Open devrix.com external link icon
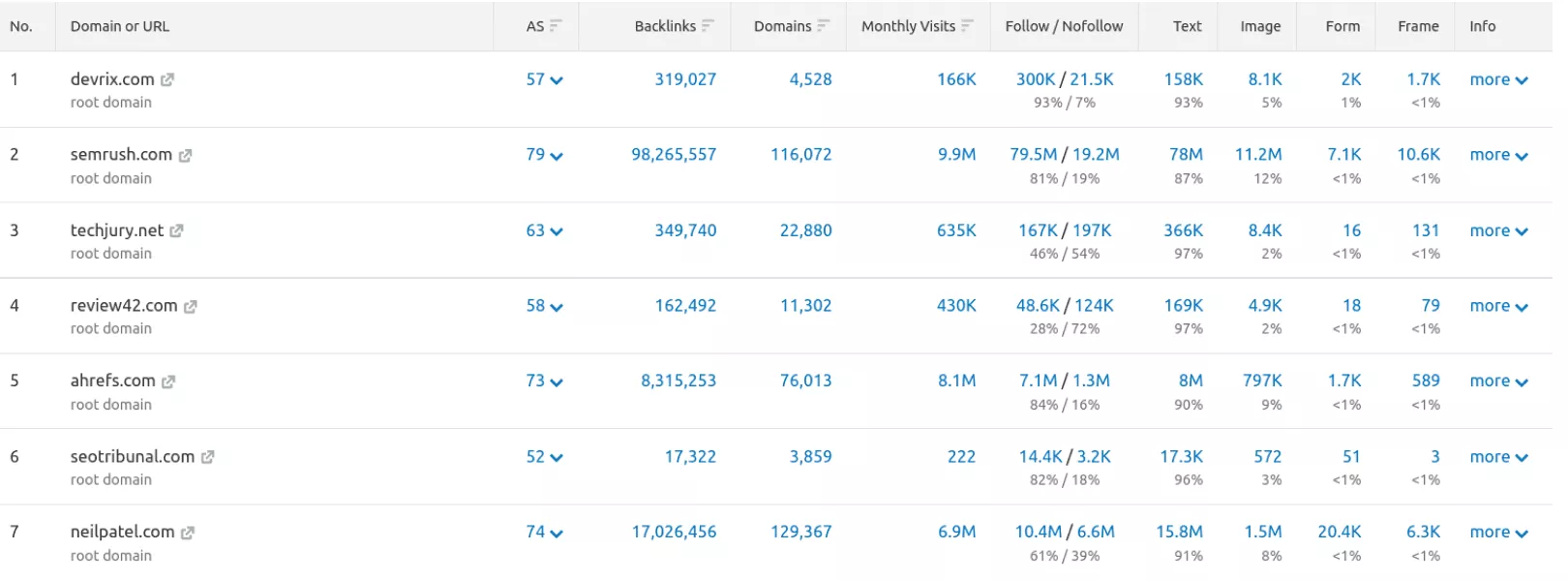Screen dimensions: 1568x581 point(167,80)
